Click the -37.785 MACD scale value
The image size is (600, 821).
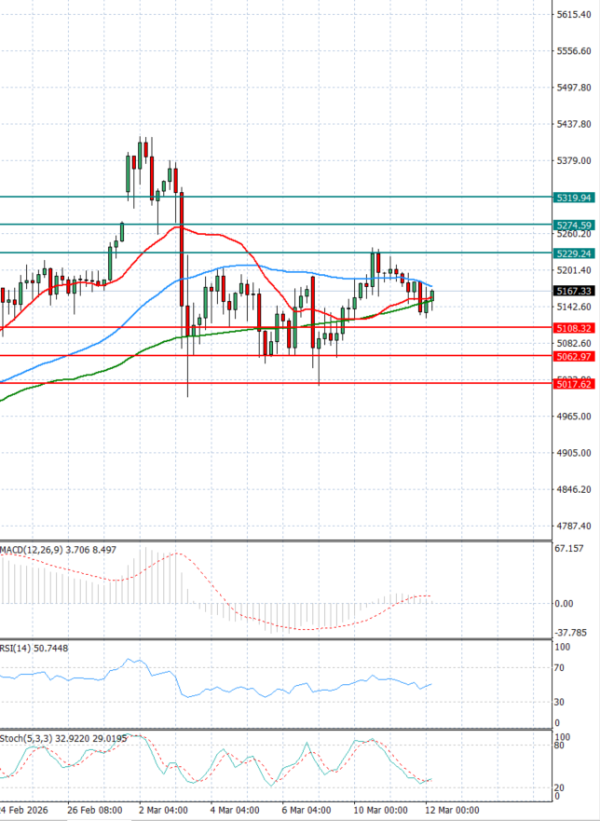point(570,632)
